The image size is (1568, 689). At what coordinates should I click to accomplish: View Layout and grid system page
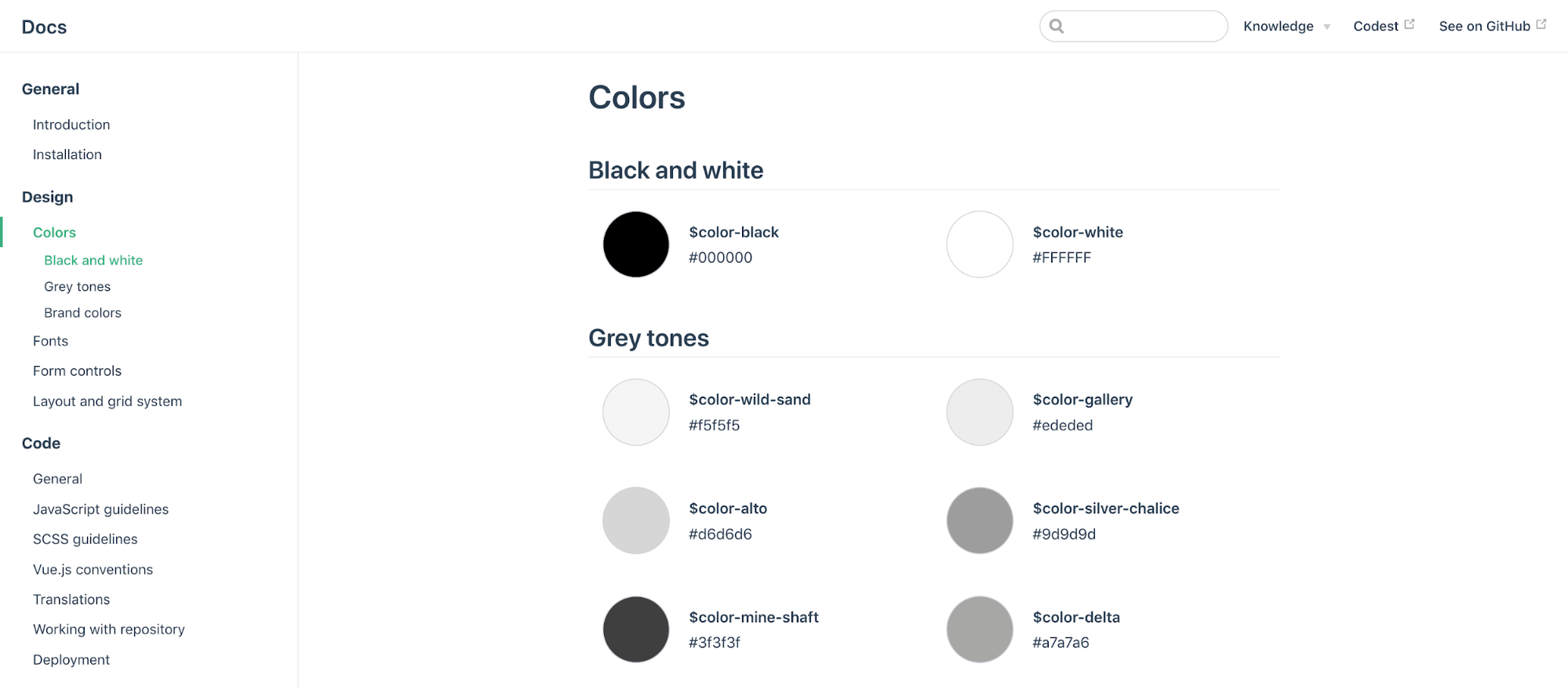(x=107, y=401)
